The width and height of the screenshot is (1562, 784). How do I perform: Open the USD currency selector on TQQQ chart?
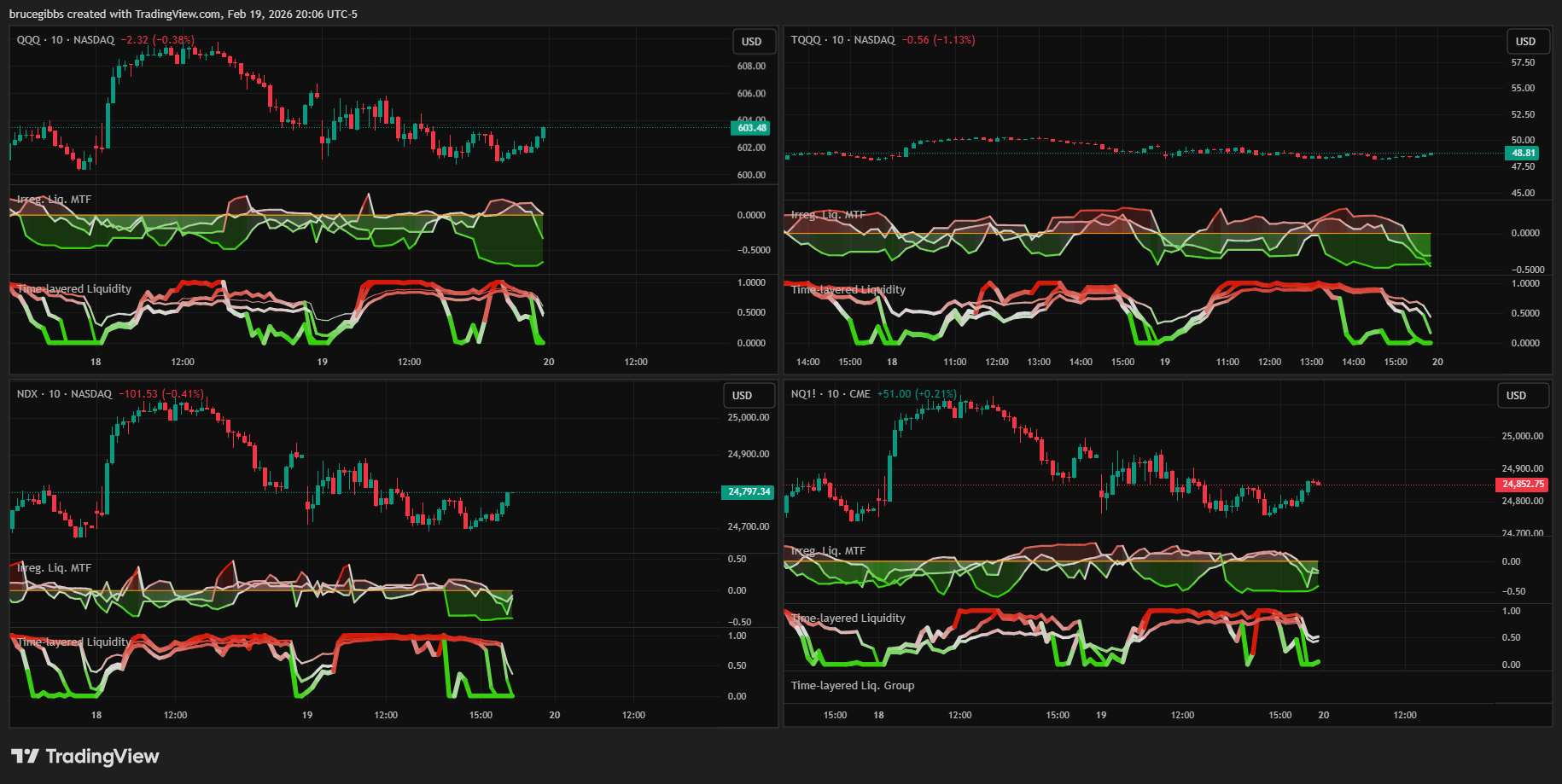[1525, 42]
